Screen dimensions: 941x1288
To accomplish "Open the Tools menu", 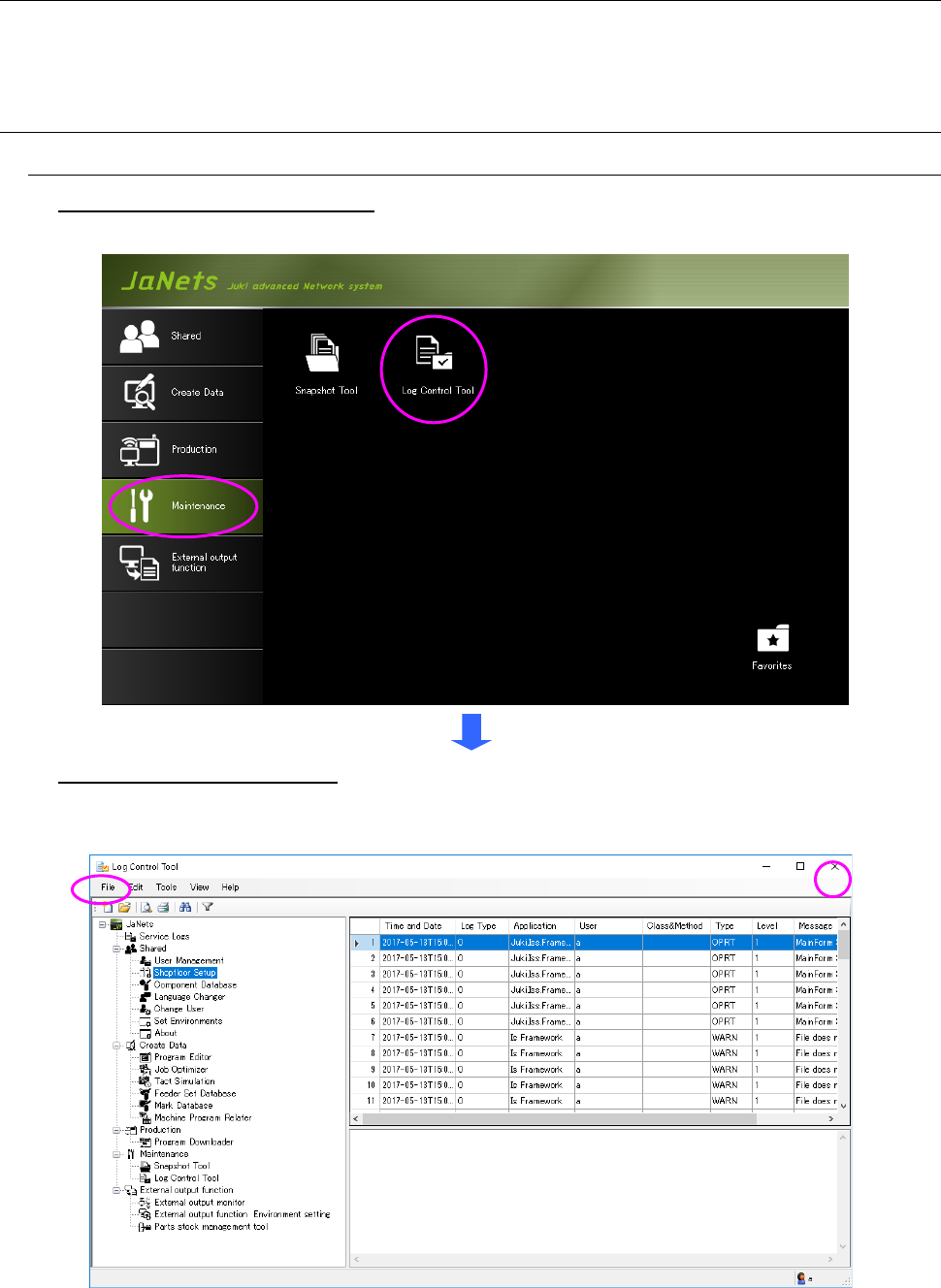I will (x=167, y=887).
